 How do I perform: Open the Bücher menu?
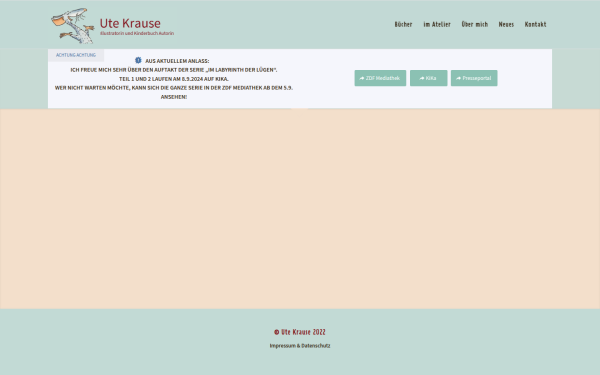click(x=403, y=24)
